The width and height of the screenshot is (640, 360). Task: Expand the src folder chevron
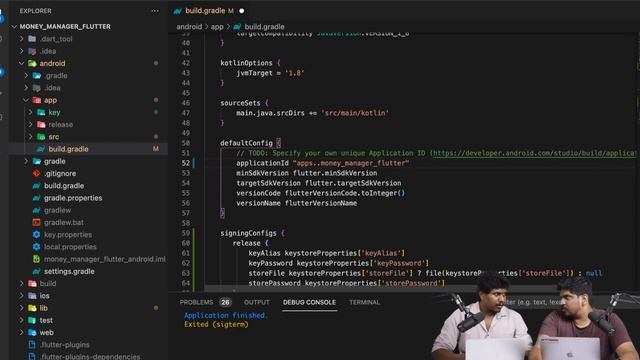[31, 137]
